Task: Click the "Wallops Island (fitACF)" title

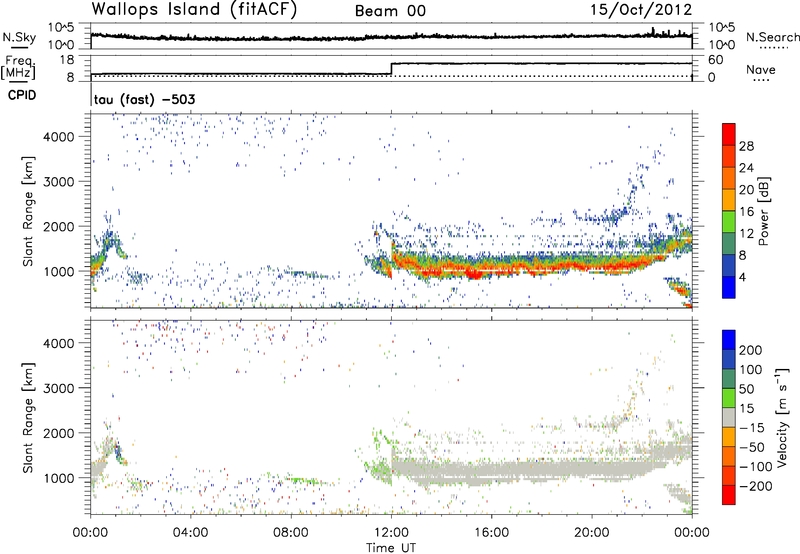Action: click(194, 9)
